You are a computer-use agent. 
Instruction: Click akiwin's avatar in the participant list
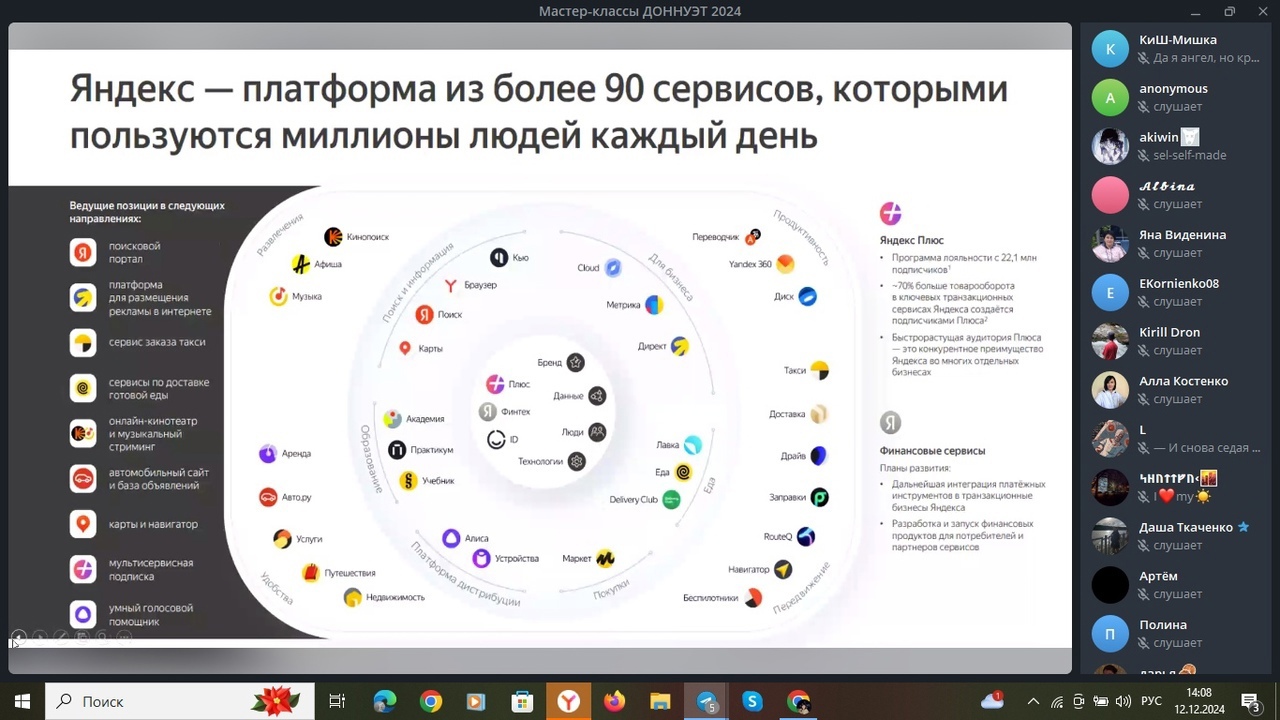[x=1110, y=146]
